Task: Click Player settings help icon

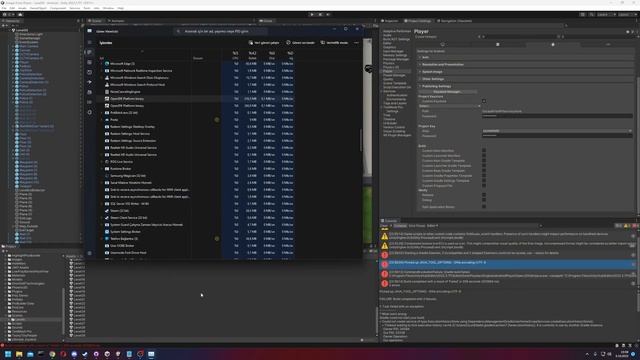Action: coord(628,31)
